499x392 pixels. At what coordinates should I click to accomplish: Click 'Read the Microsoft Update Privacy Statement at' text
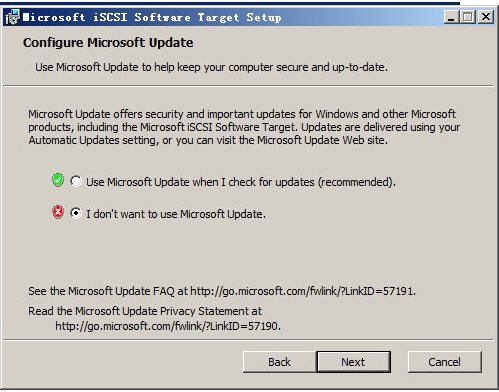(145, 311)
